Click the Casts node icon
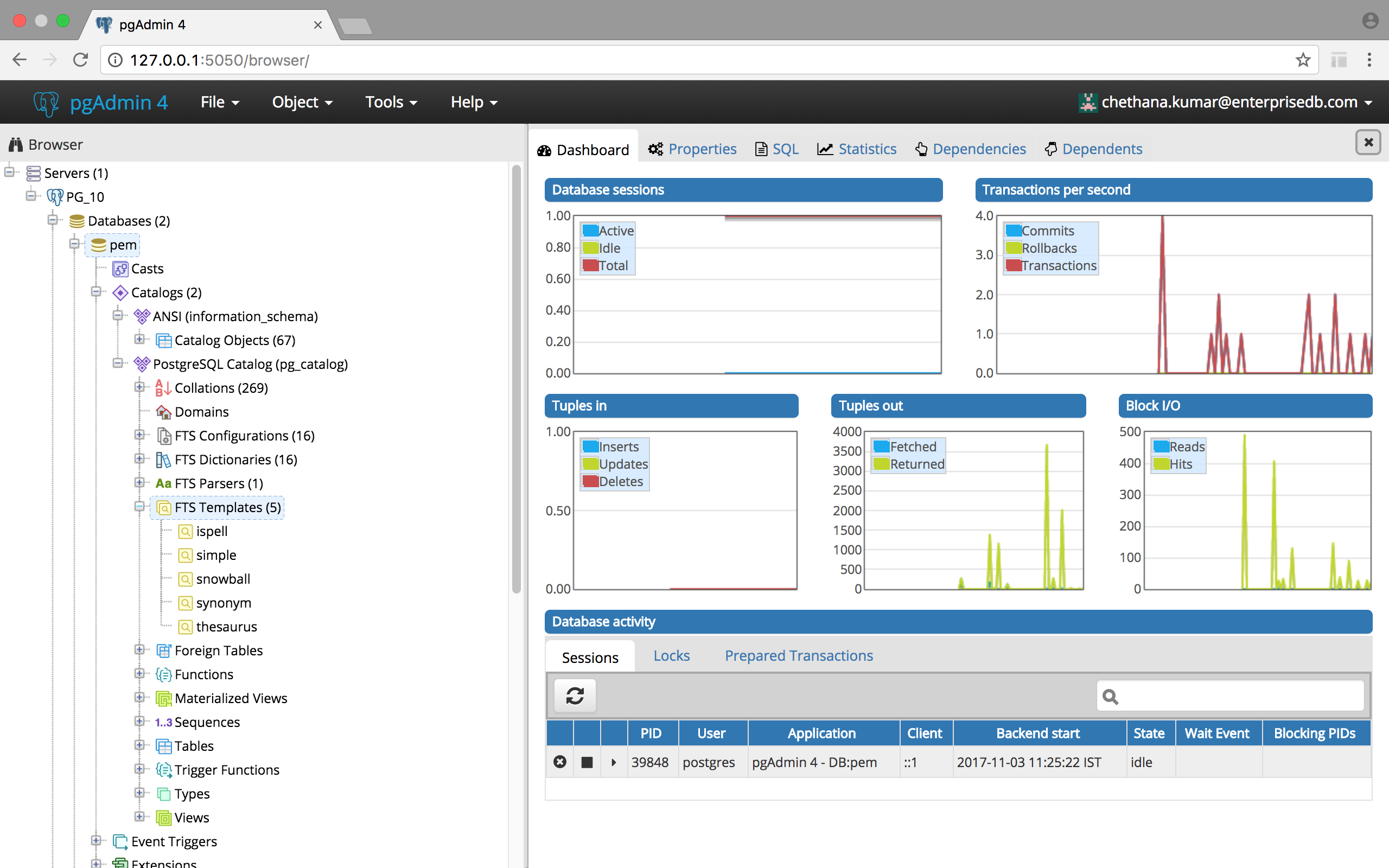 click(x=120, y=269)
